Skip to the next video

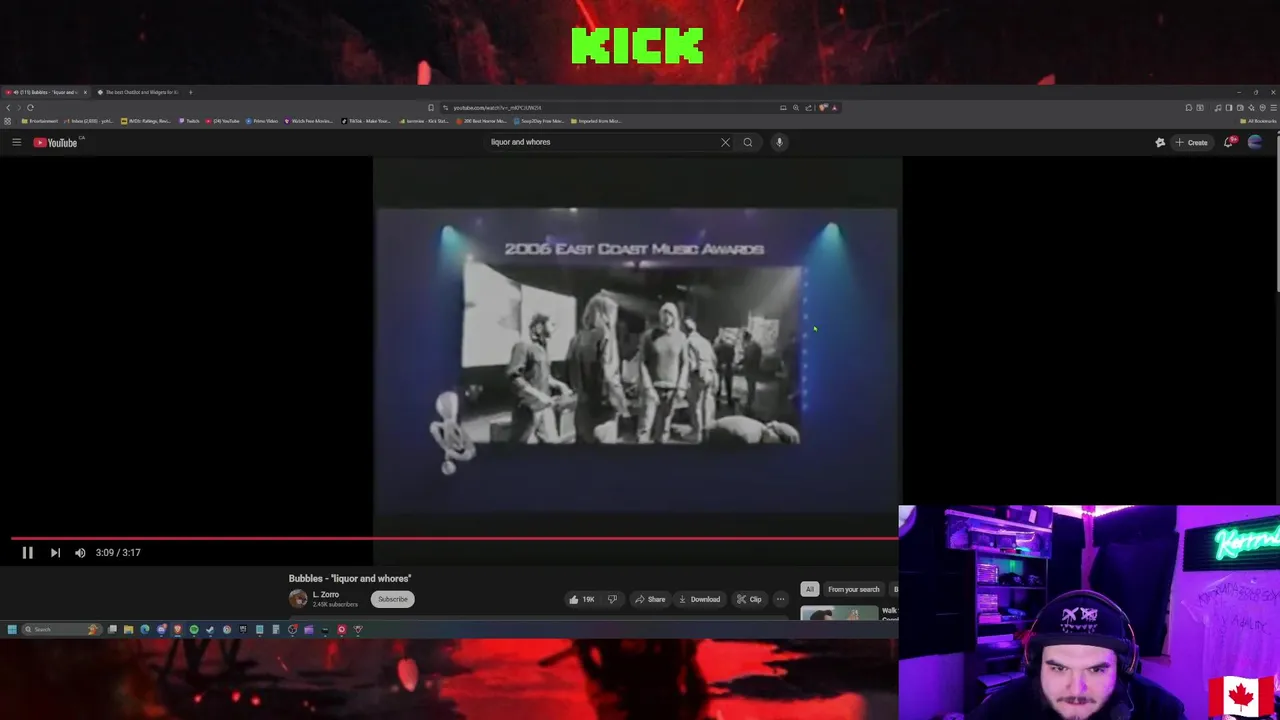coord(55,552)
